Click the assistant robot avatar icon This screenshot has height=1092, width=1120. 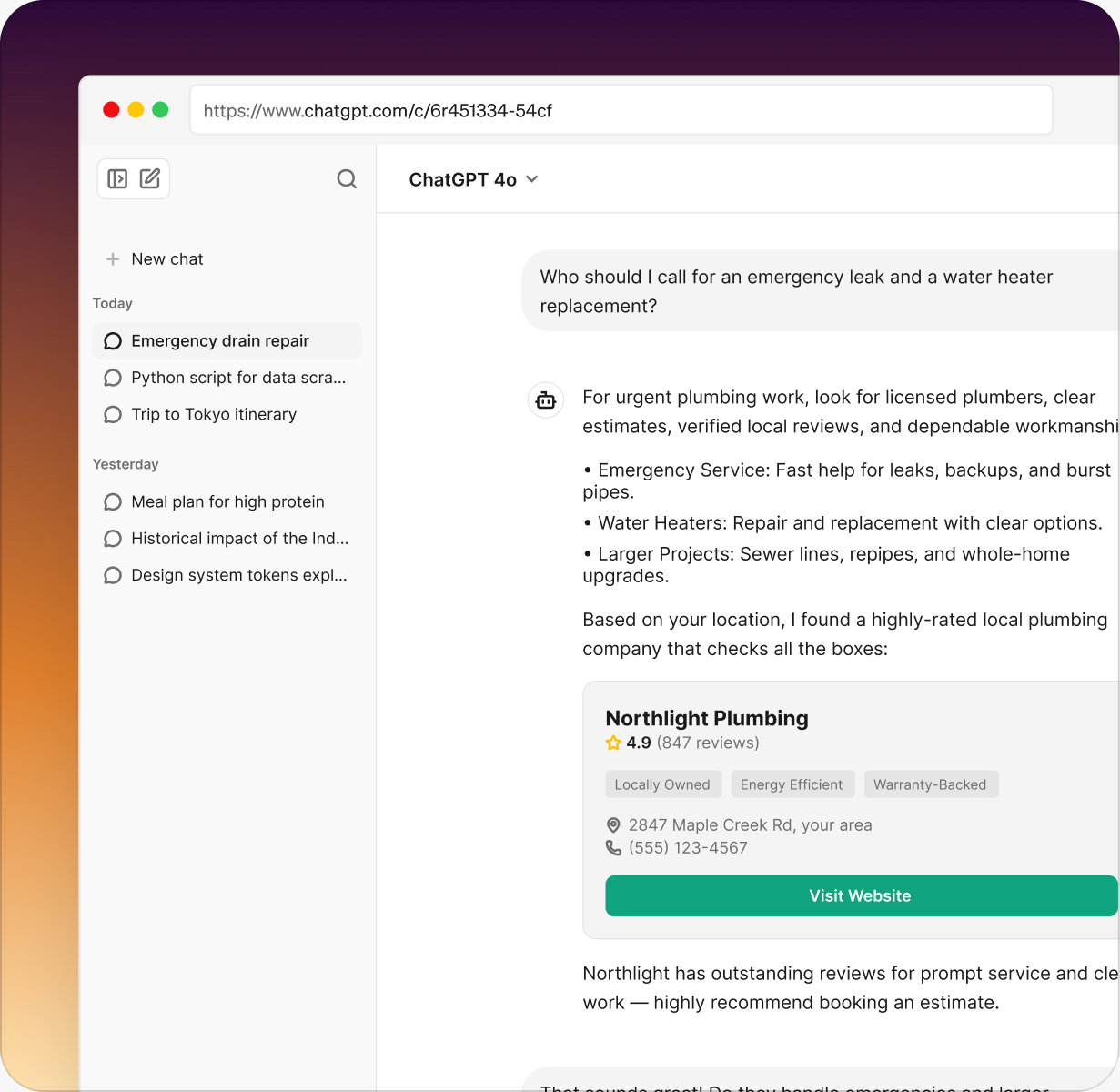[546, 399]
